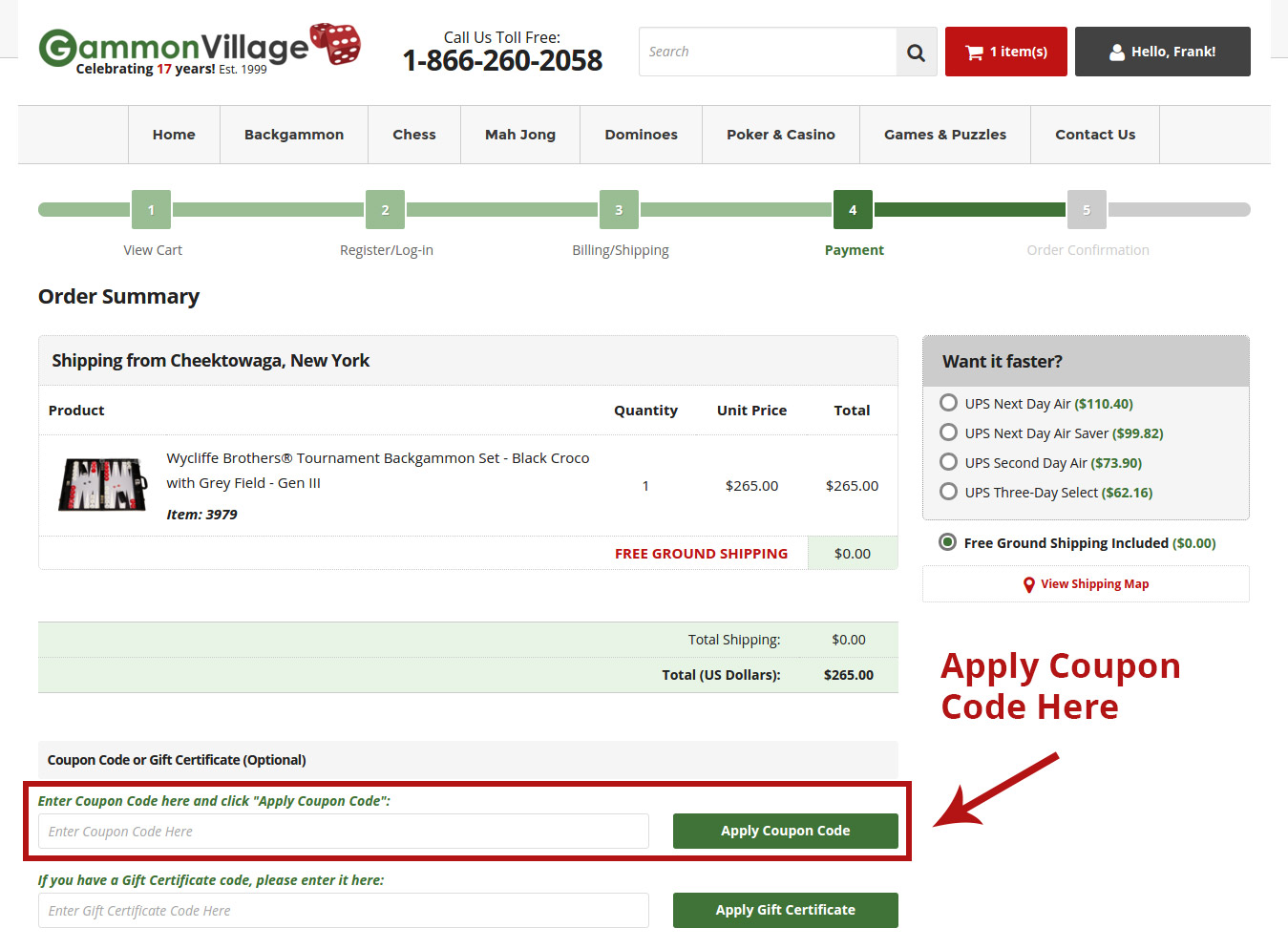Open the Poker & Casino menu
Image resolution: width=1288 pixels, height=949 pixels.
point(781,135)
